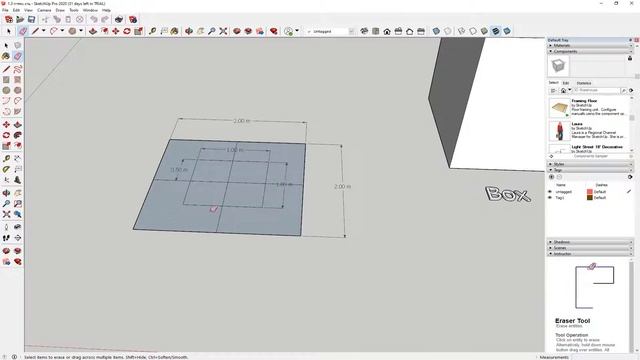Image resolution: width=640 pixels, height=360 pixels.
Task: Select the Protractor tool in left toolbar
Action: pos(6,169)
